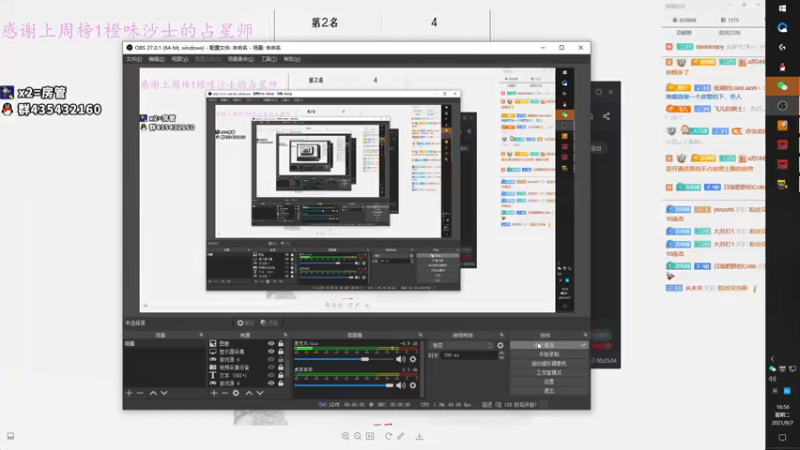Click the 开始录制 button
This screenshot has width=800, height=450.
[548, 354]
